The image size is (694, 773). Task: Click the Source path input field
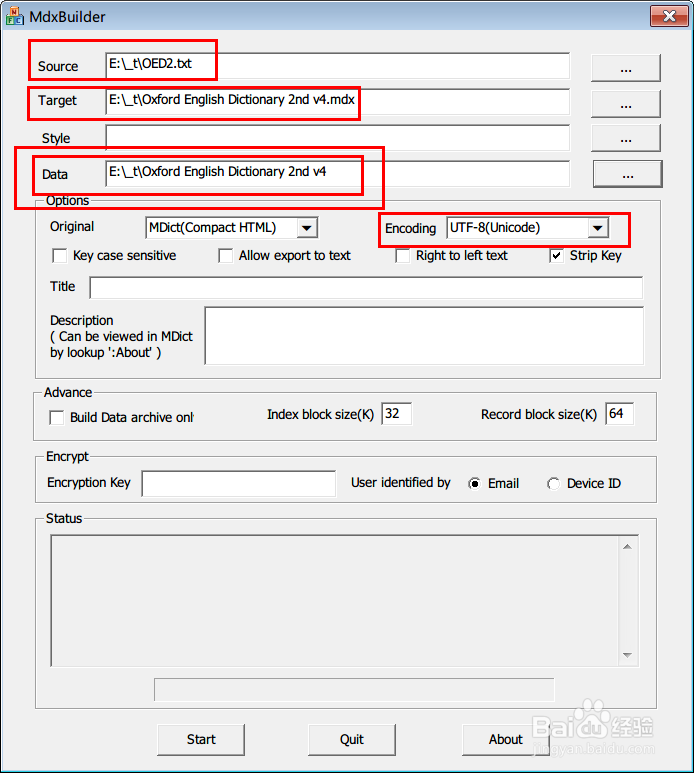pos(338,66)
